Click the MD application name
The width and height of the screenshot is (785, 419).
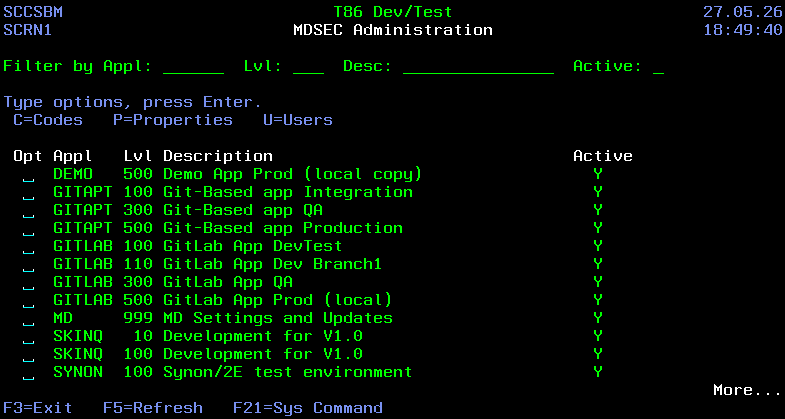pyautogui.click(x=63, y=318)
